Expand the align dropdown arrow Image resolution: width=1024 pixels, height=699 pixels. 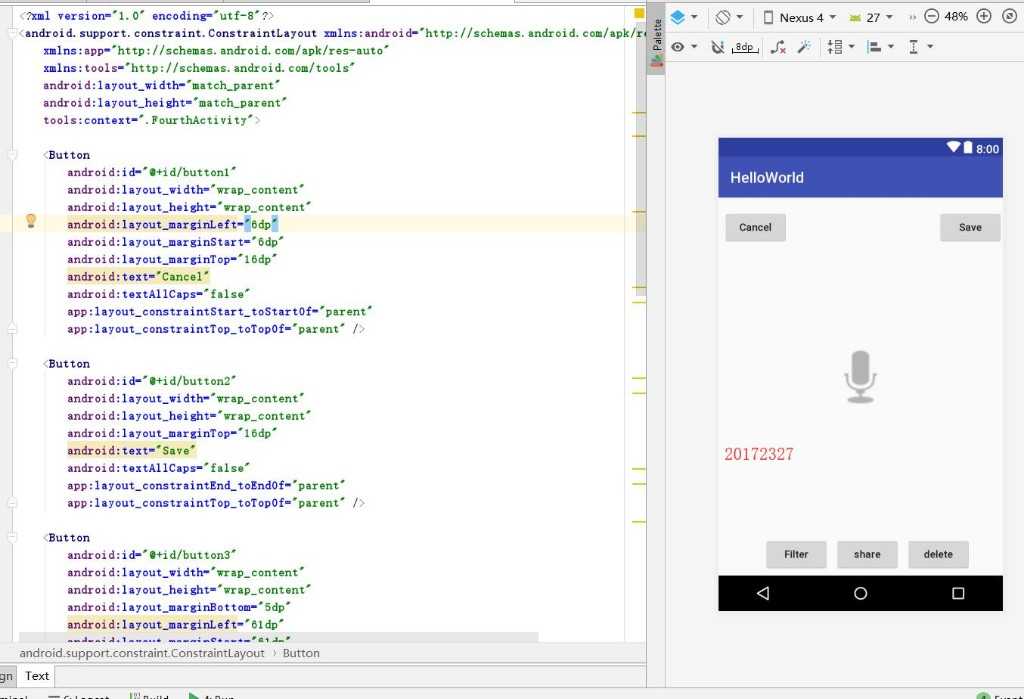(x=891, y=47)
